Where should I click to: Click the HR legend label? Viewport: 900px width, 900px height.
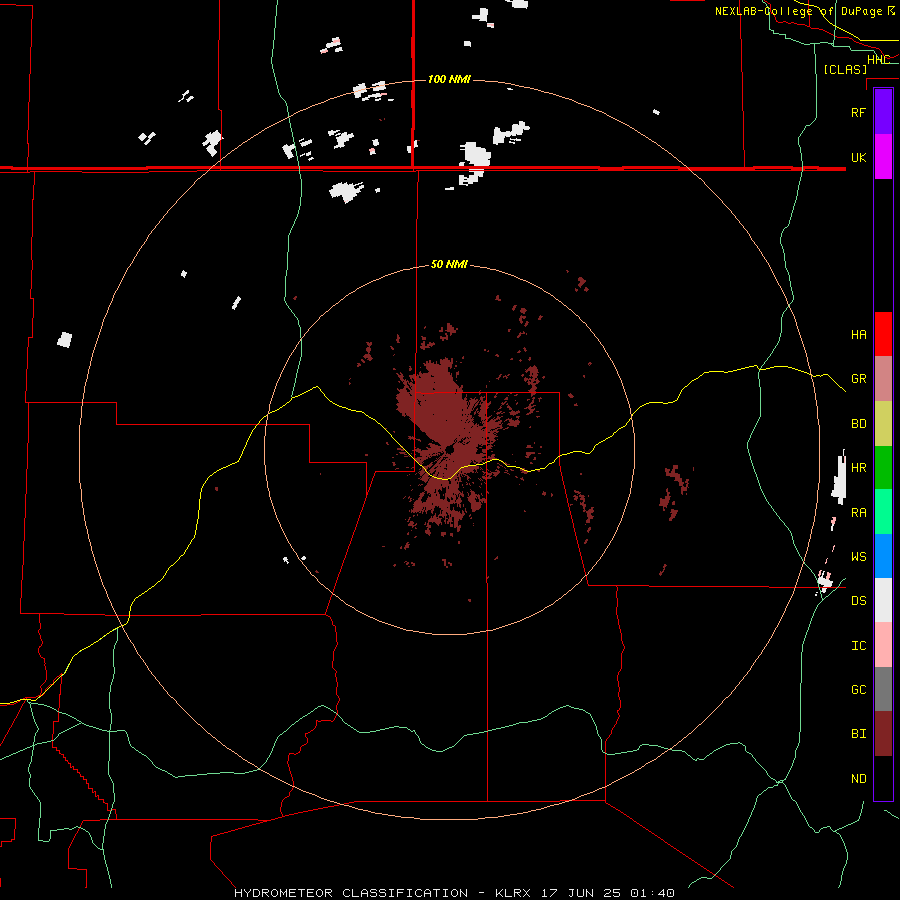coord(858,468)
